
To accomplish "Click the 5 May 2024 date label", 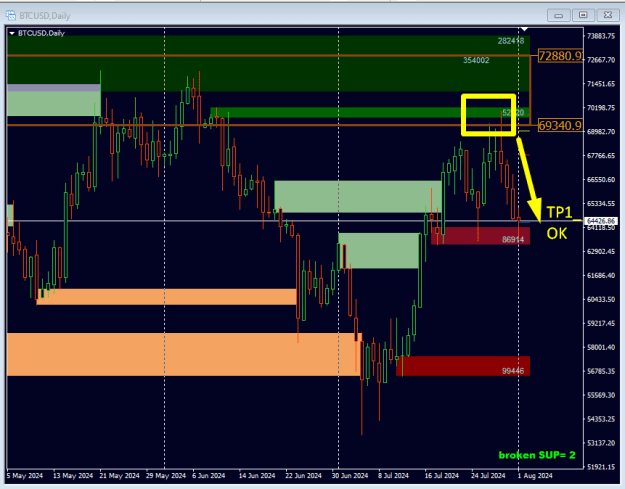I will [25, 475].
